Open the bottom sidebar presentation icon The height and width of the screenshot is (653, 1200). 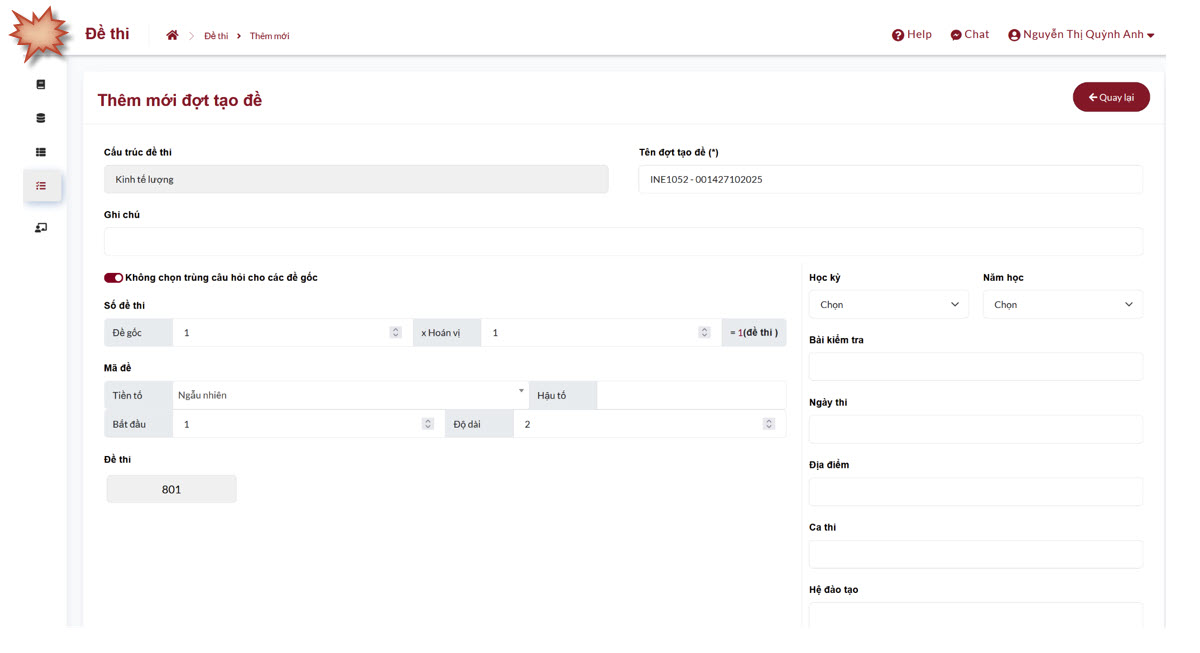tap(41, 228)
